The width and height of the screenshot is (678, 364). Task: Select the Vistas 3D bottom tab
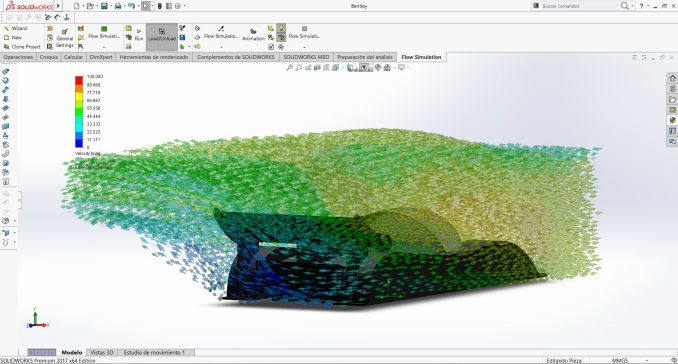[x=102, y=353]
